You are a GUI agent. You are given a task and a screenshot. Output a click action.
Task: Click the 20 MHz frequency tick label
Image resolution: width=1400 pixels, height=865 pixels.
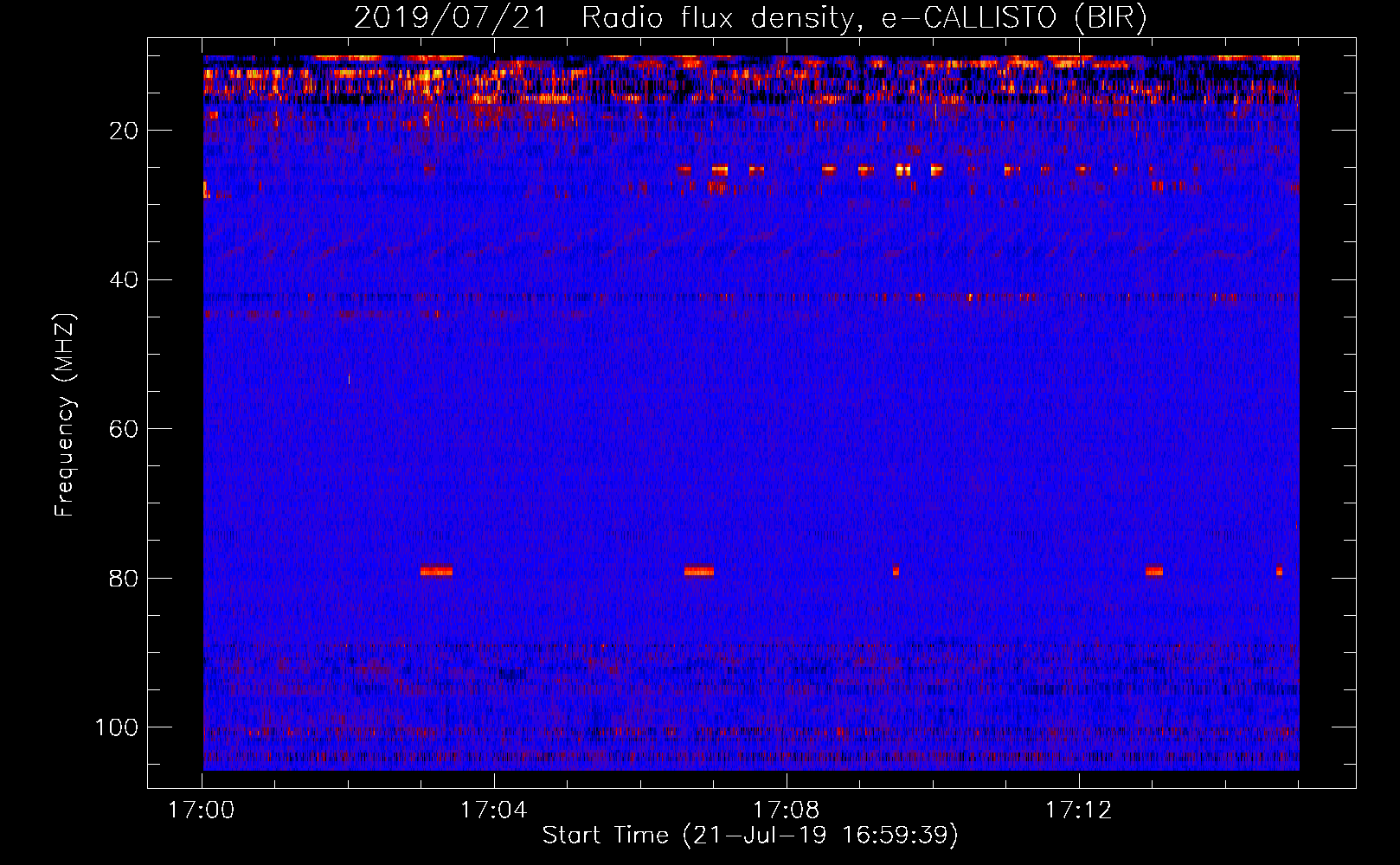124,131
